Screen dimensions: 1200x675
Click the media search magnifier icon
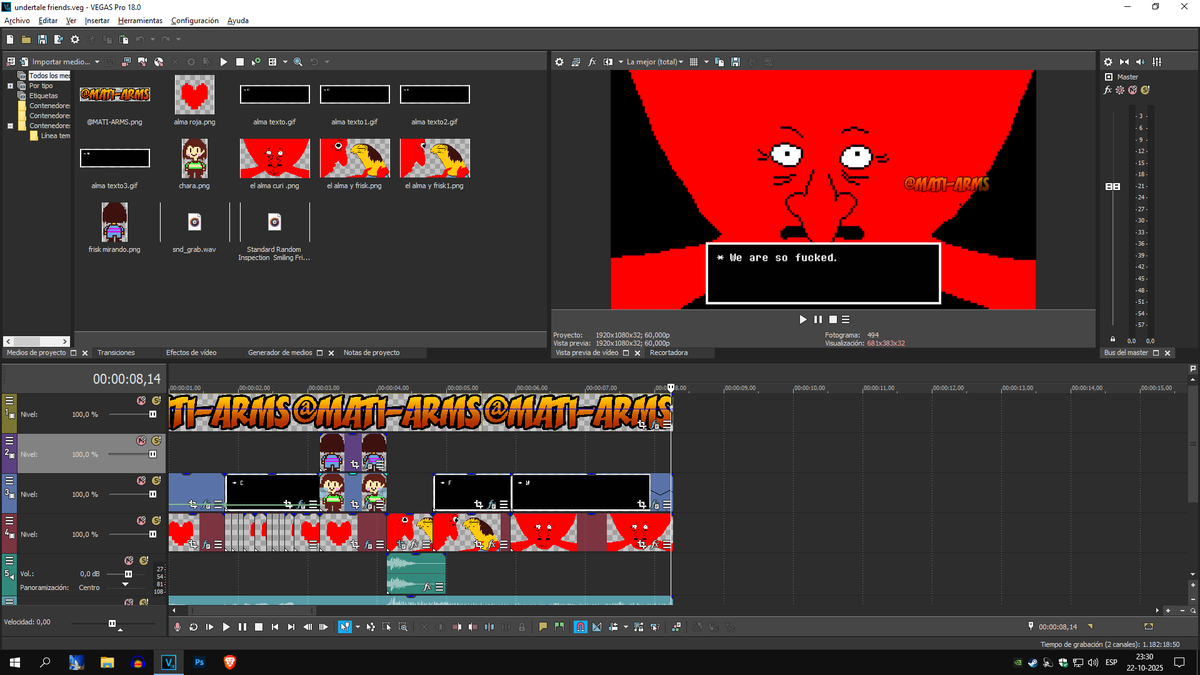tap(297, 62)
